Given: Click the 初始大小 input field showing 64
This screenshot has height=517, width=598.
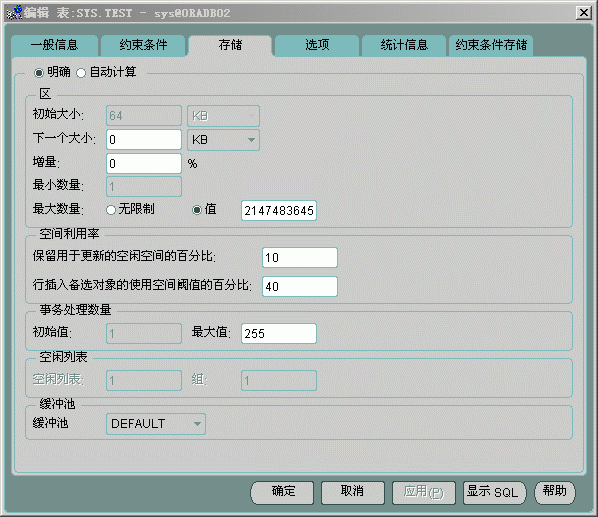Looking at the screenshot, I should (144, 116).
